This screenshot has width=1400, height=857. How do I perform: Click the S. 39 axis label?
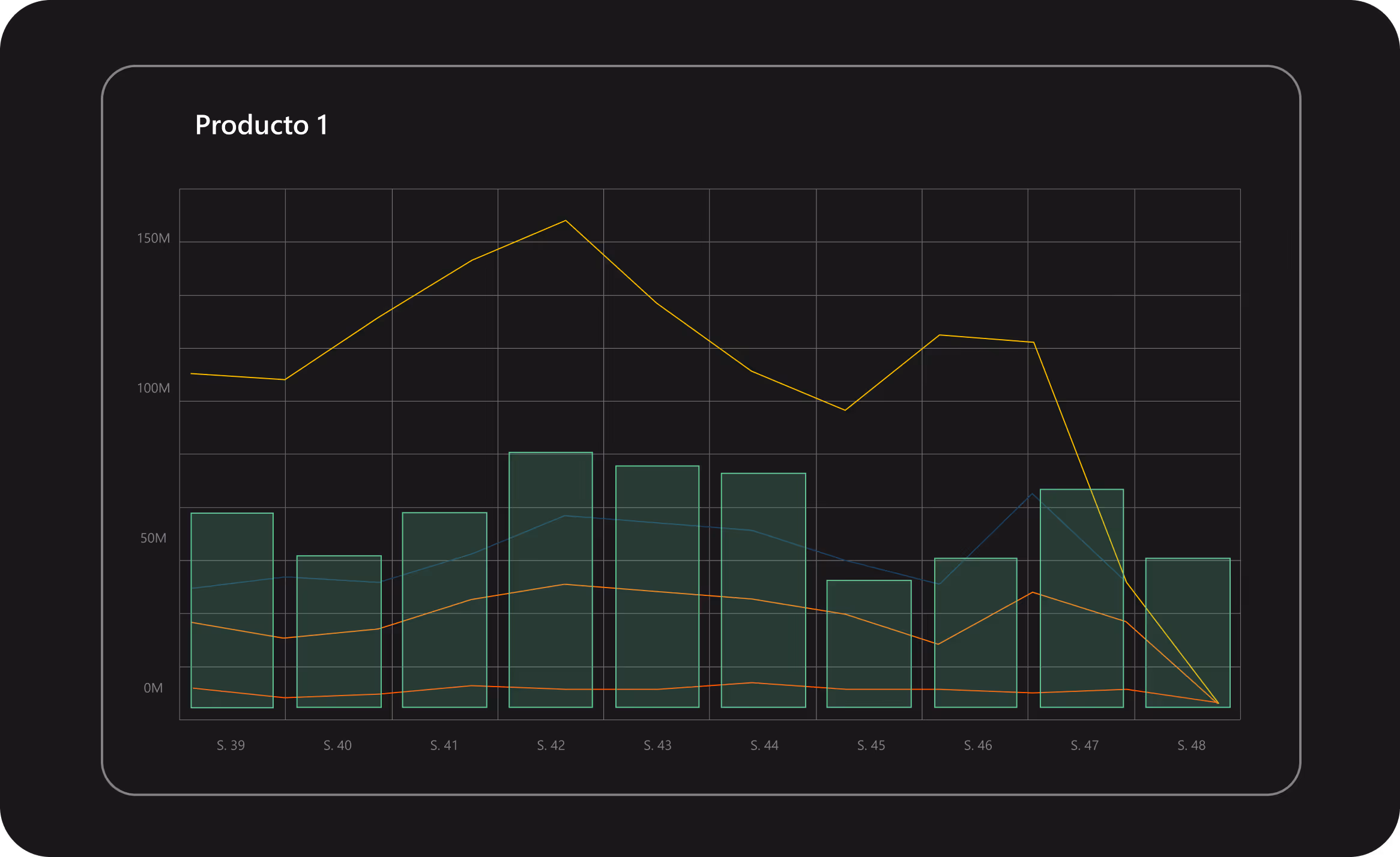pos(231,745)
